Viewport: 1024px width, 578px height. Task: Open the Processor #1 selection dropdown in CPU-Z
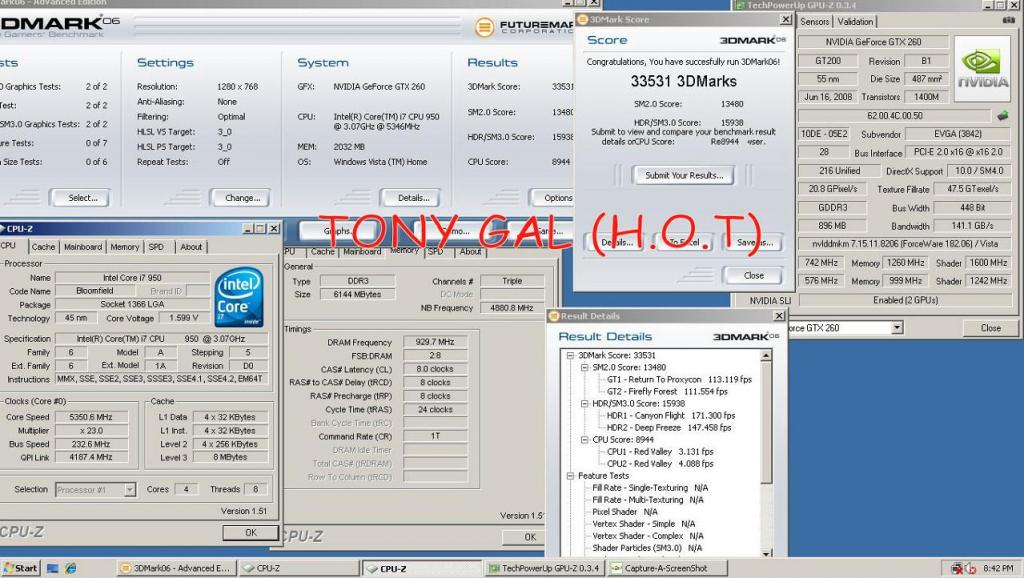[130, 489]
